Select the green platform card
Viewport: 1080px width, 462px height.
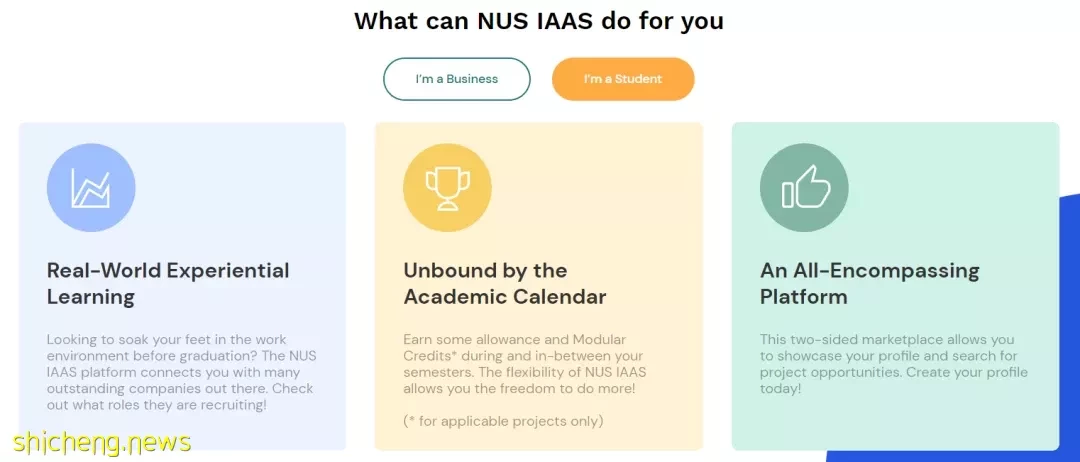point(895,286)
